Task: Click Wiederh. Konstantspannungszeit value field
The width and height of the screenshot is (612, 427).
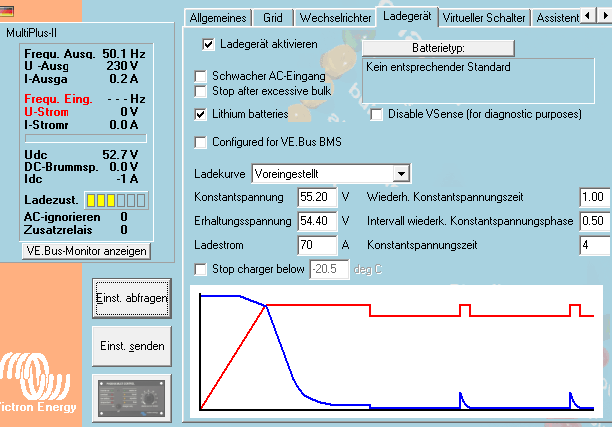Action: pos(595,197)
